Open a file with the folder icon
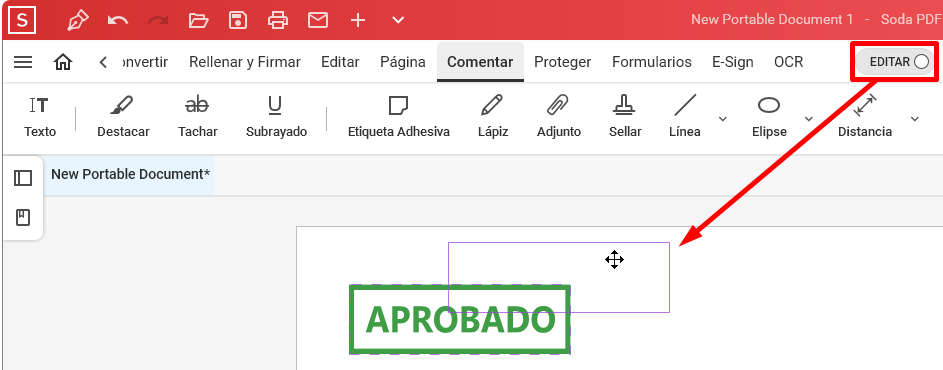This screenshot has height=370, width=943. pos(198,20)
